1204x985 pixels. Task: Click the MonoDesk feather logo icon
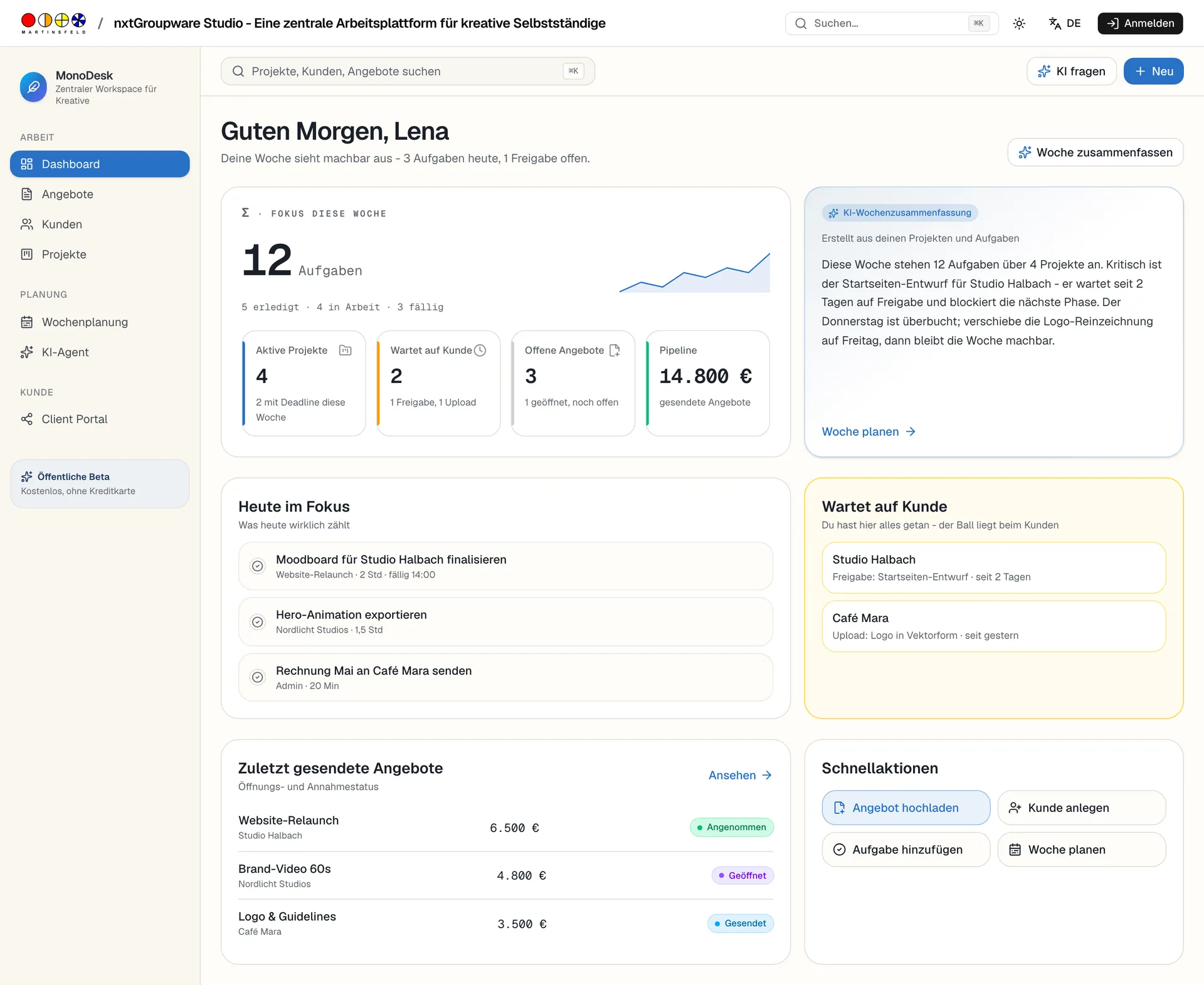tap(33, 87)
